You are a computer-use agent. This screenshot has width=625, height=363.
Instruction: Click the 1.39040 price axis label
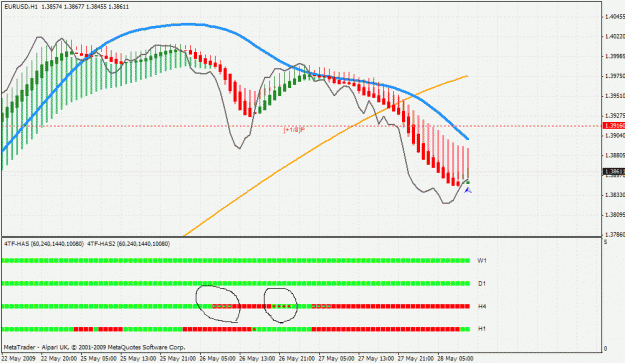coord(615,135)
